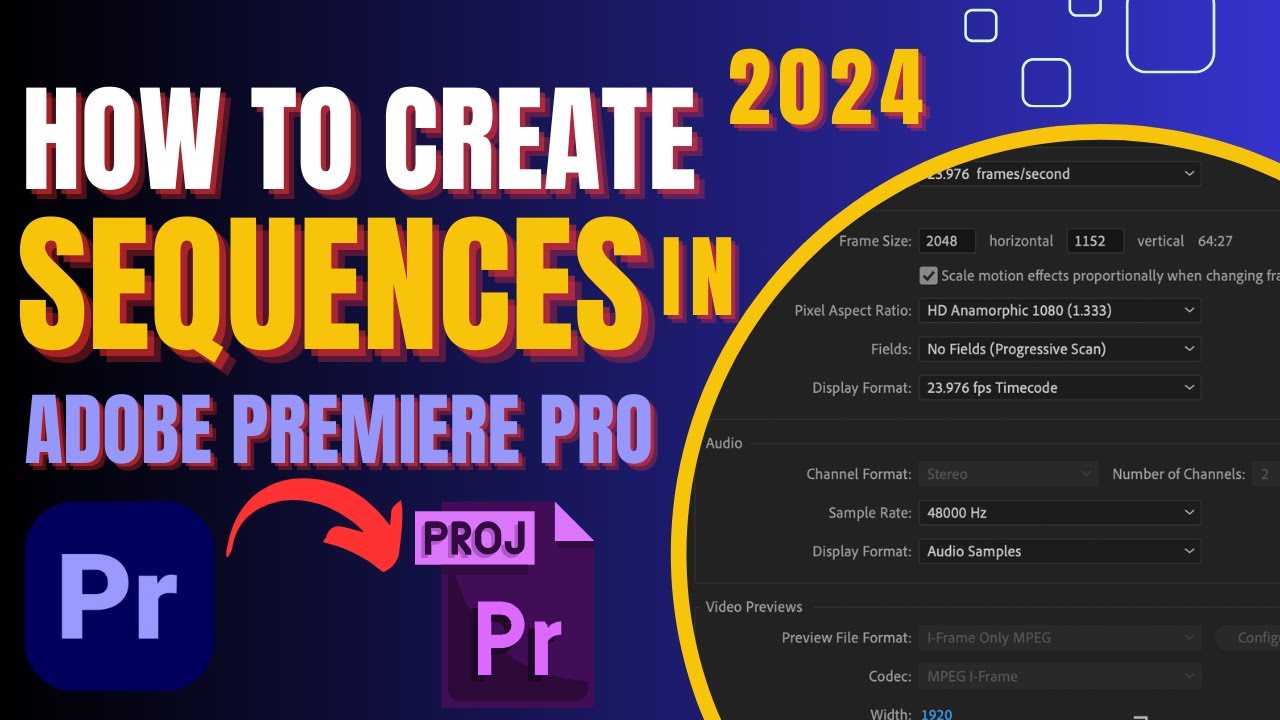This screenshot has width=1280, height=720.
Task: Open the Preview File Format I-Frame Only MPEG dropdown
Action: click(1060, 637)
